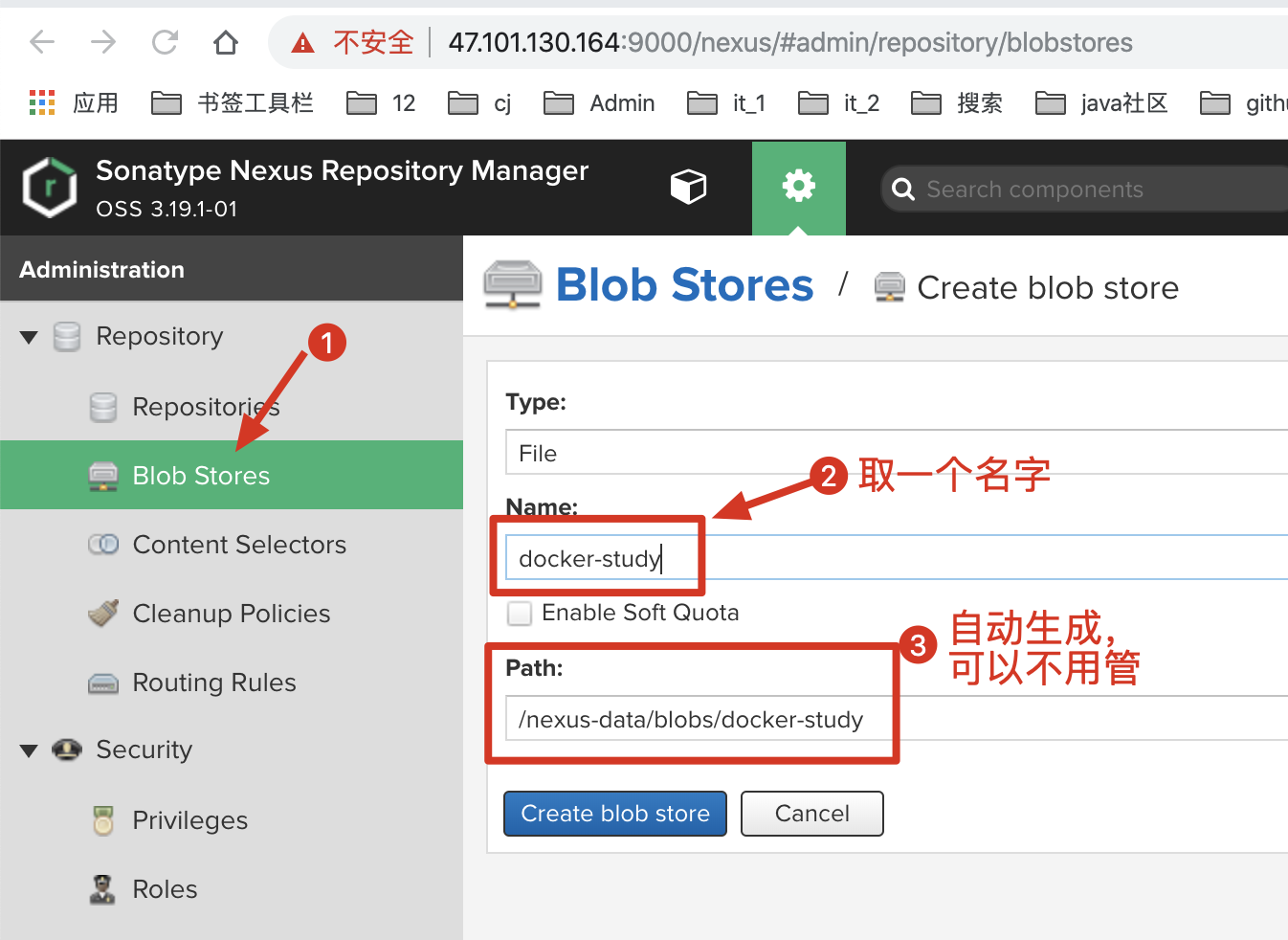Click the Routing Rules icon
The image size is (1288, 940).
point(103,683)
